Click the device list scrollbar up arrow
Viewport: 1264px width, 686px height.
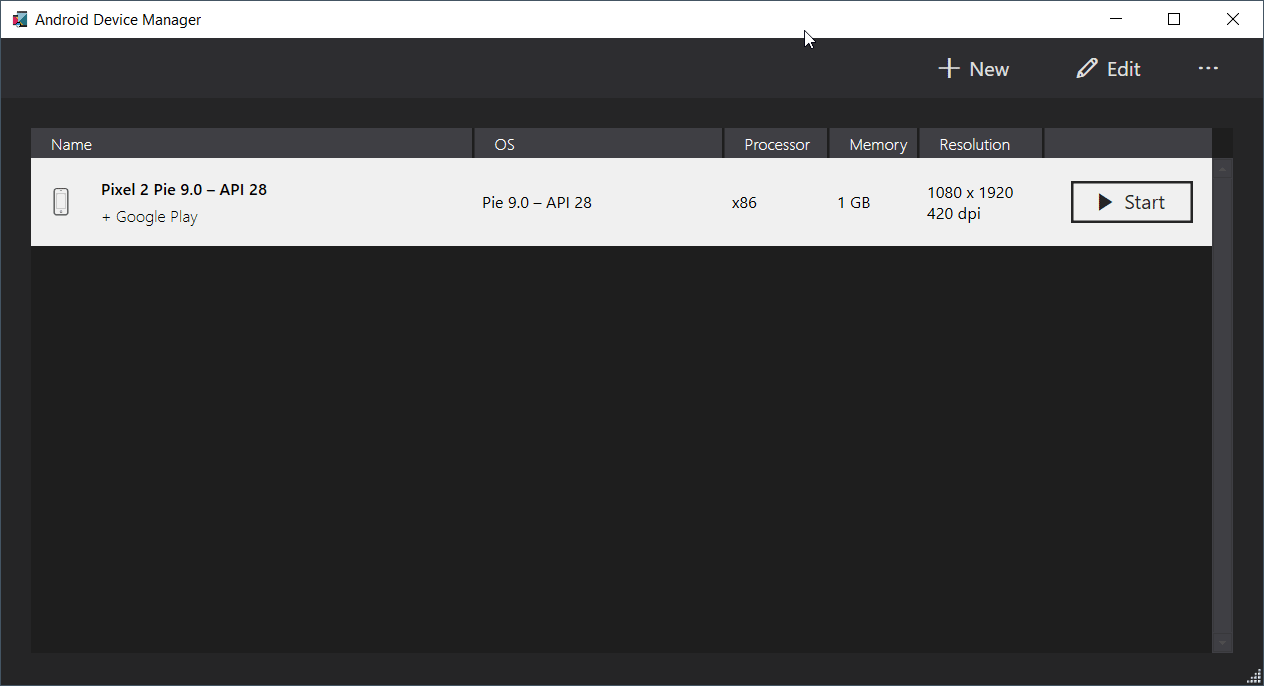click(x=1222, y=168)
